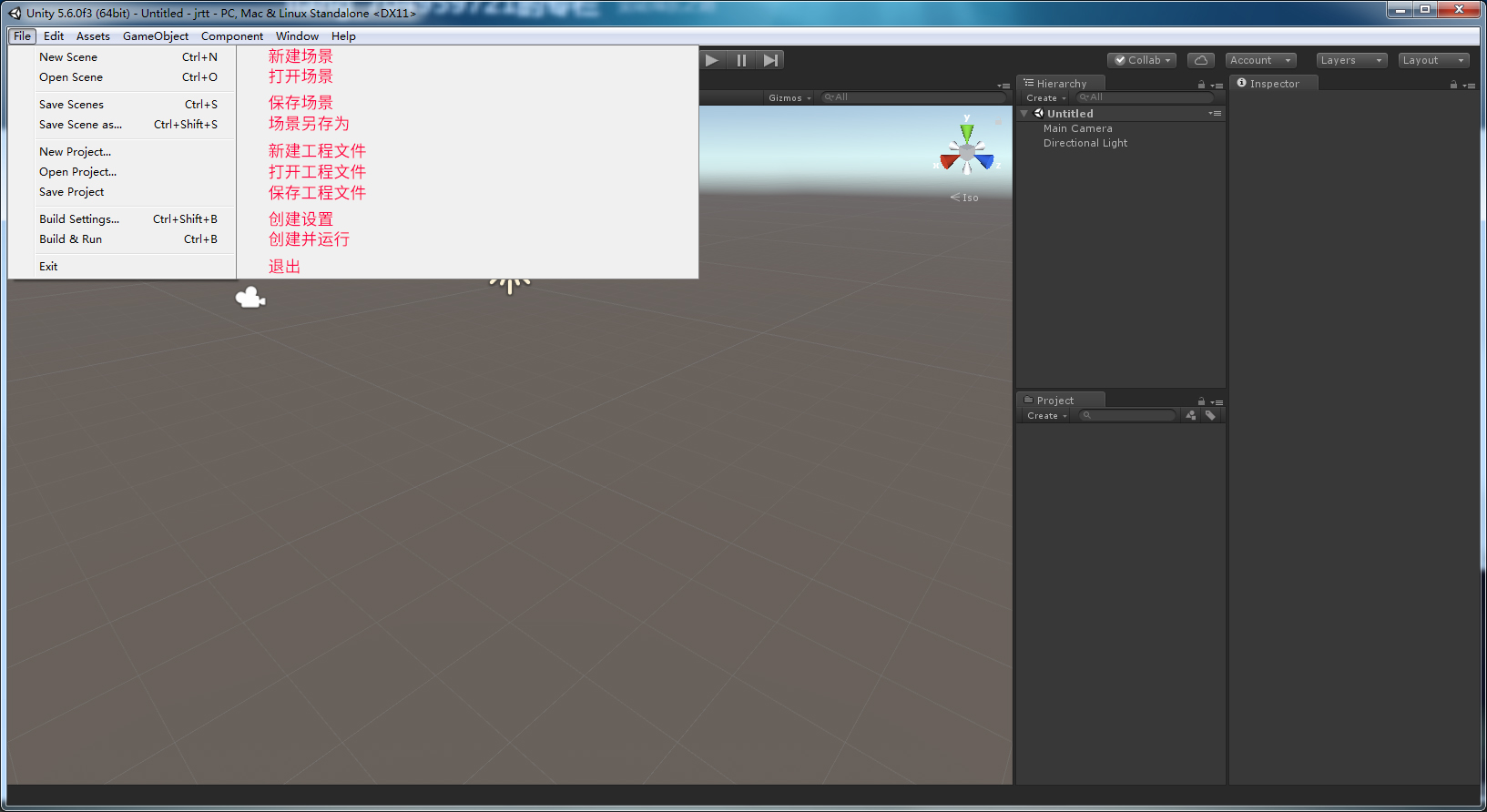Click the Step frame button
Screen dimensions: 1487x812
pyautogui.click(x=770, y=60)
